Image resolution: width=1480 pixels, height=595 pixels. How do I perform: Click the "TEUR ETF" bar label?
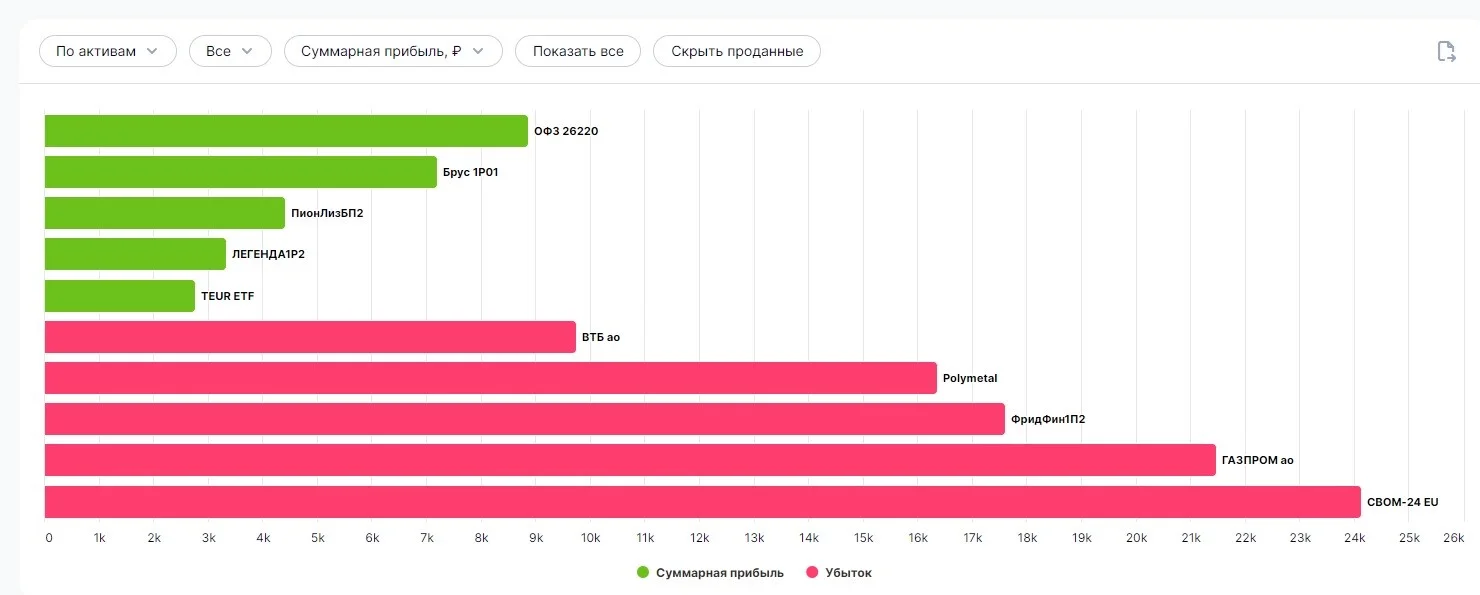click(228, 296)
